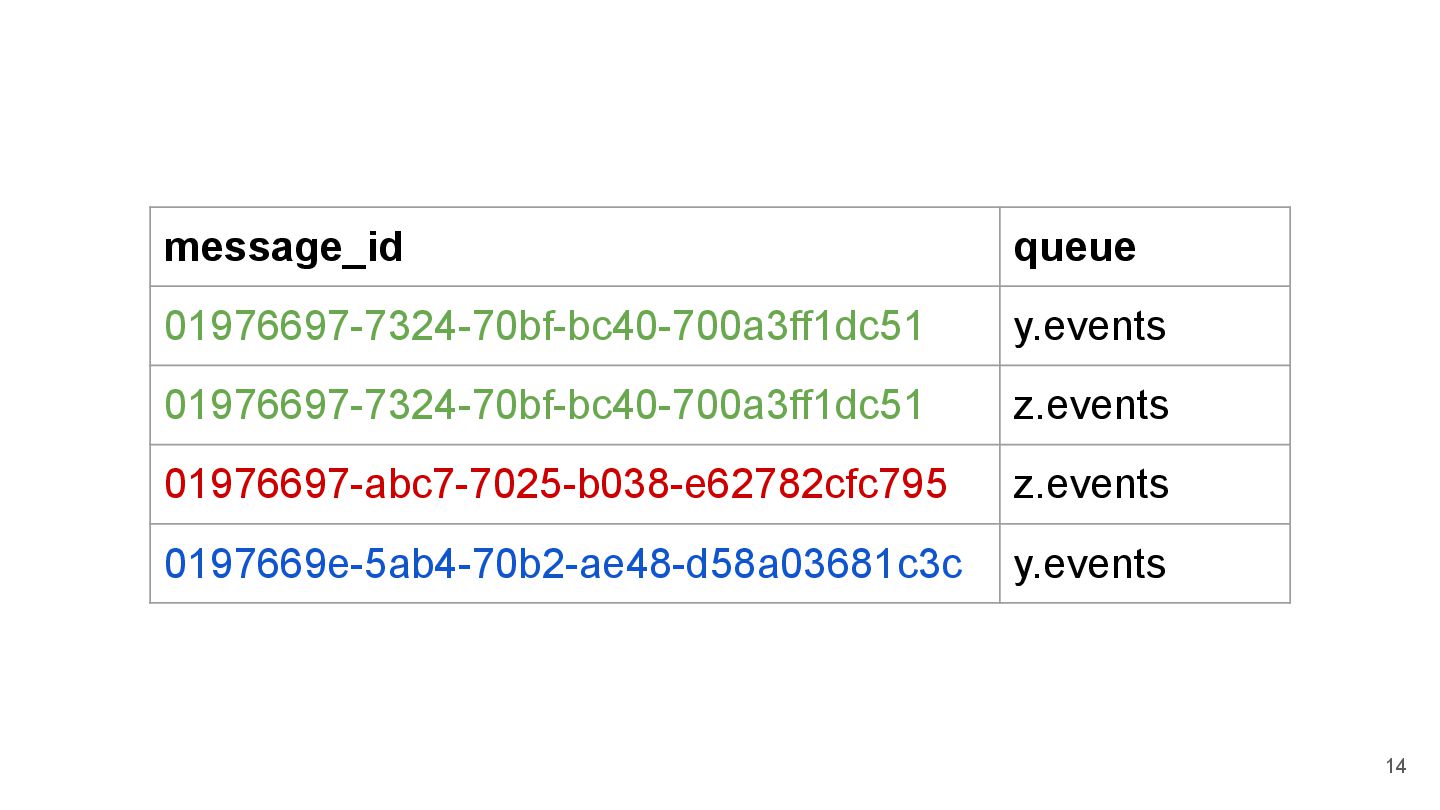Click slide number 14
Screen dimensions: 1440x810
point(1396,767)
